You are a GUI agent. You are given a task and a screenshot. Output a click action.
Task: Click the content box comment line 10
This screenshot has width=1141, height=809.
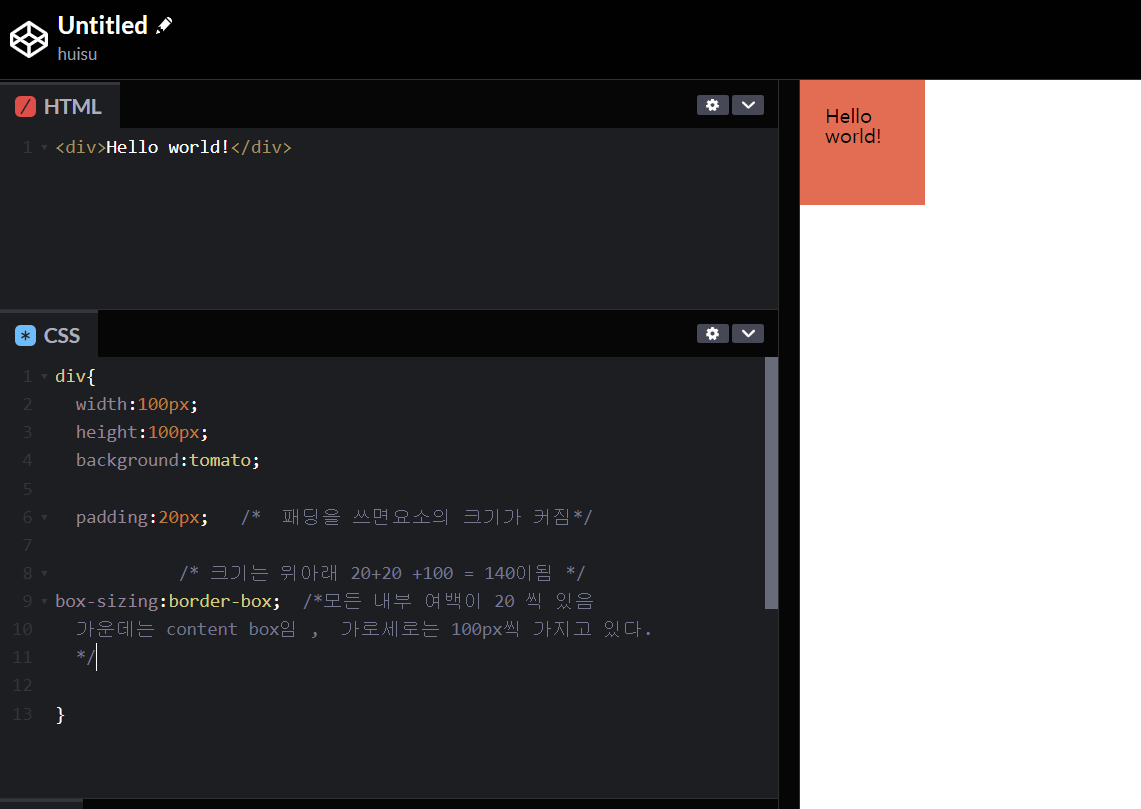tap(364, 629)
